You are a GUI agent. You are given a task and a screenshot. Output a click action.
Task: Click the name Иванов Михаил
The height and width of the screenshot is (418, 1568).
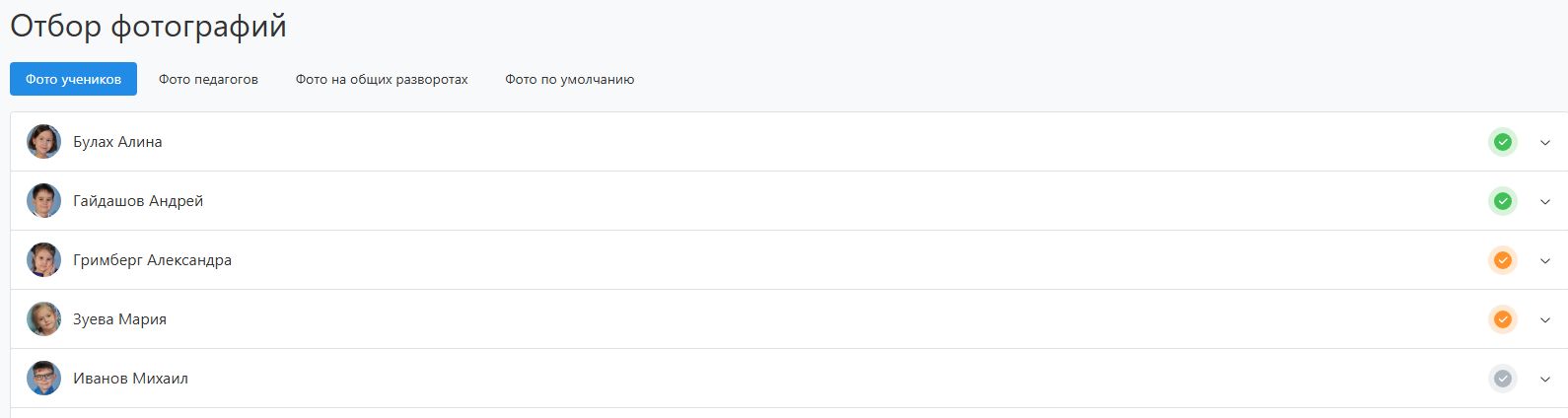click(130, 379)
